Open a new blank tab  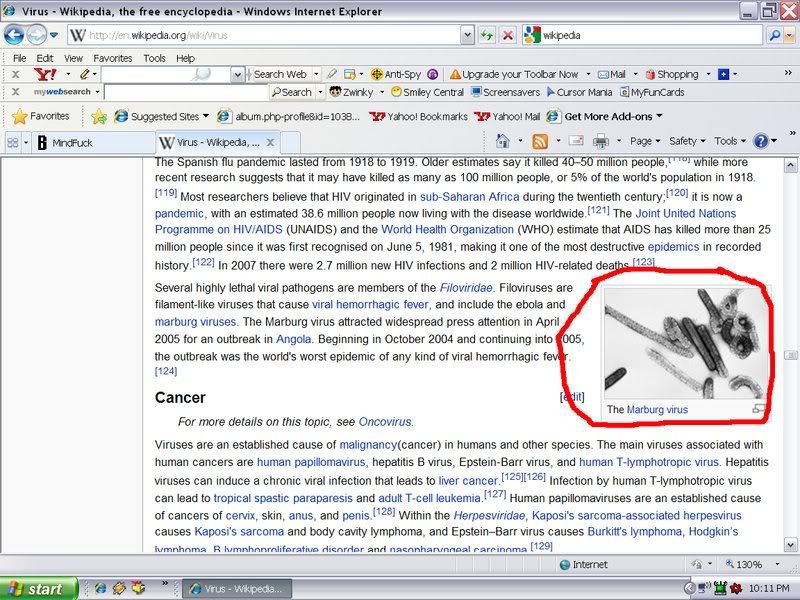tap(290, 142)
